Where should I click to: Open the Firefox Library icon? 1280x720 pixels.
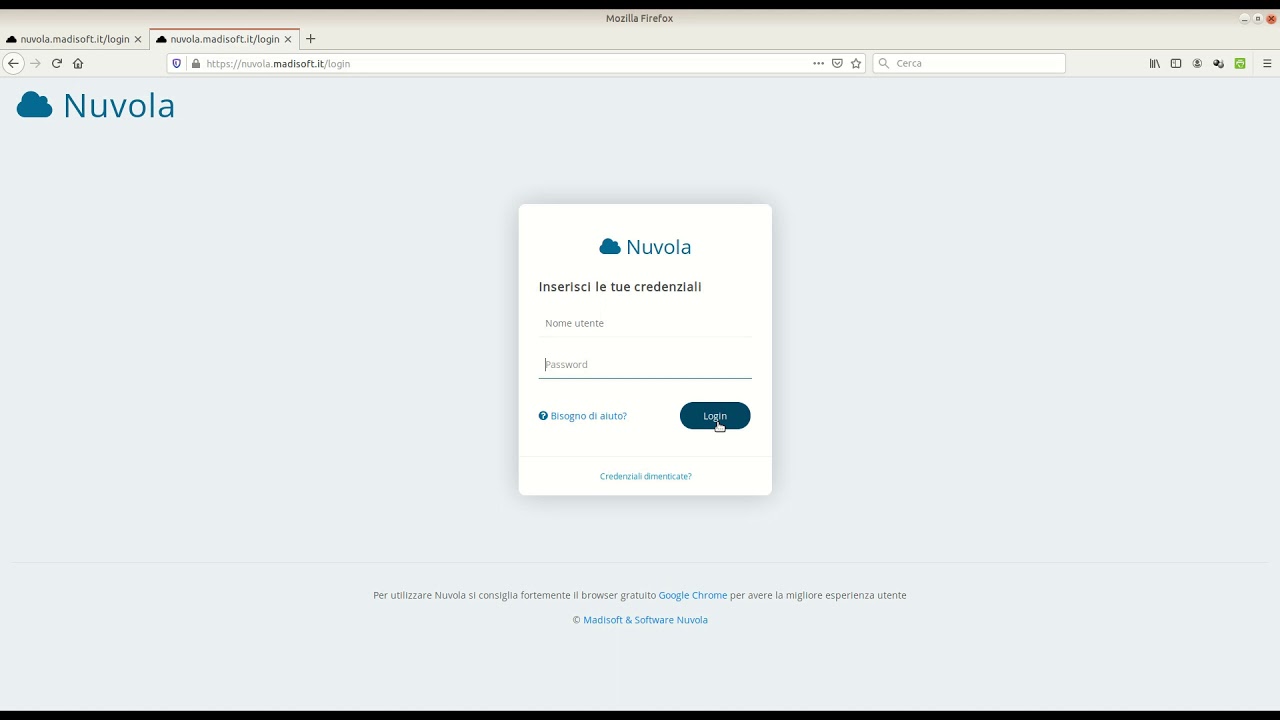pyautogui.click(x=1155, y=63)
